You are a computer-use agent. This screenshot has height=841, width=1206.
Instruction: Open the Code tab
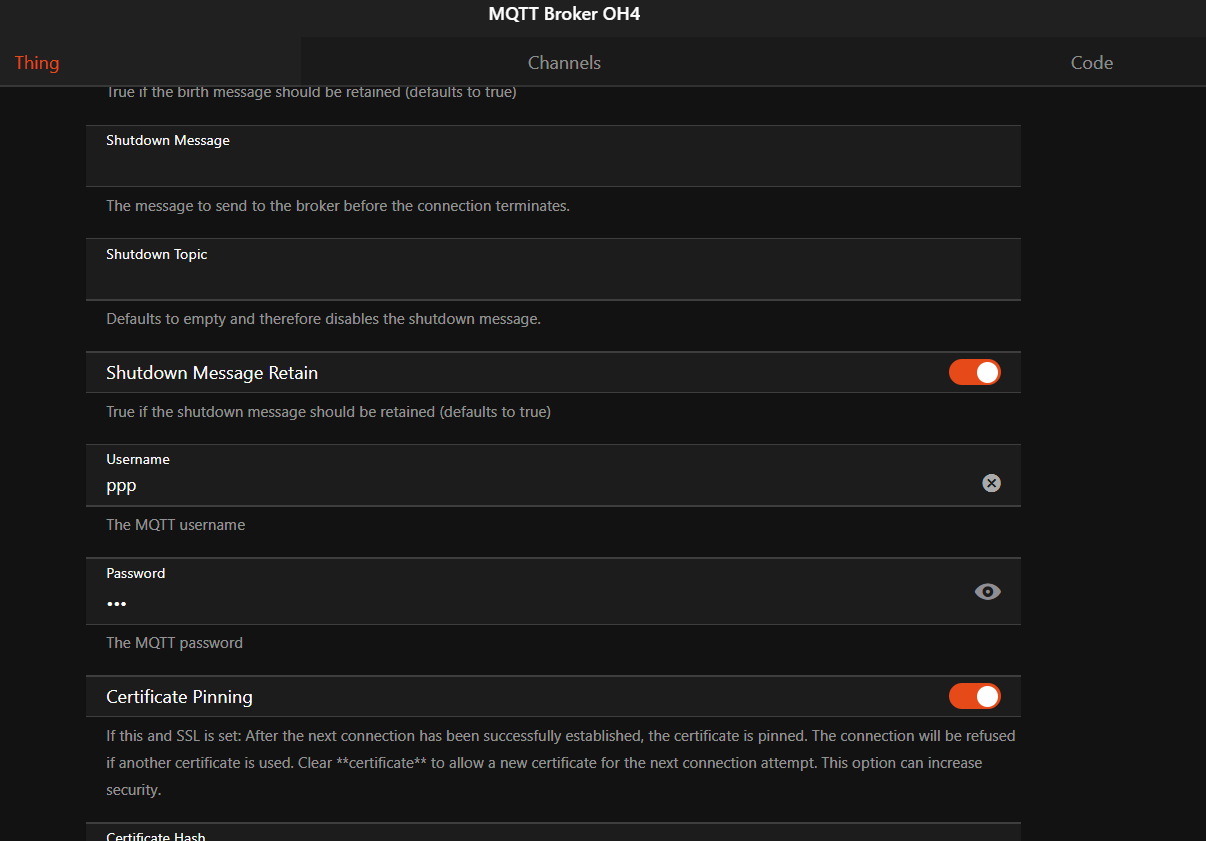point(1091,63)
